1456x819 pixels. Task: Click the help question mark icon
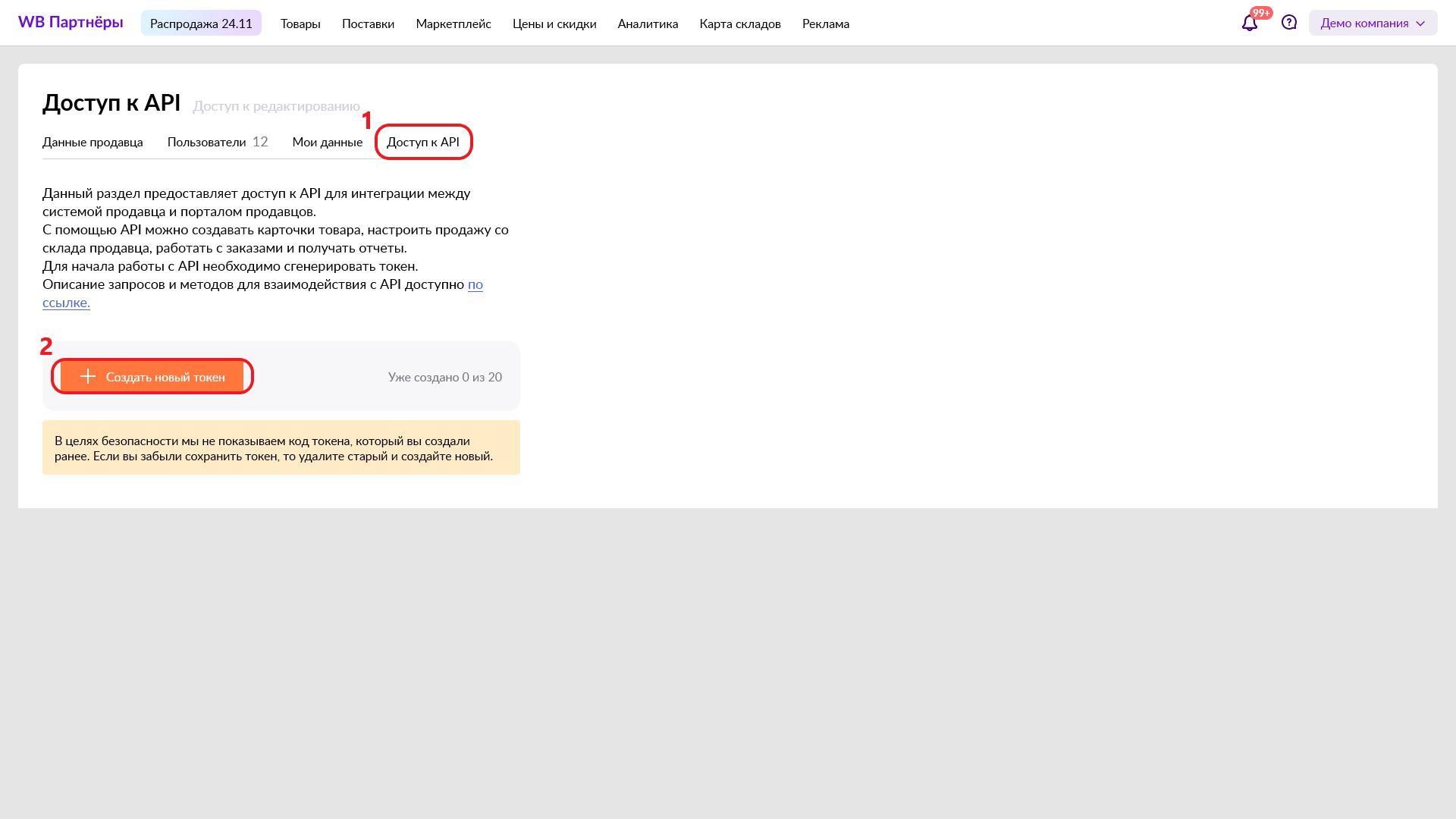click(x=1289, y=23)
